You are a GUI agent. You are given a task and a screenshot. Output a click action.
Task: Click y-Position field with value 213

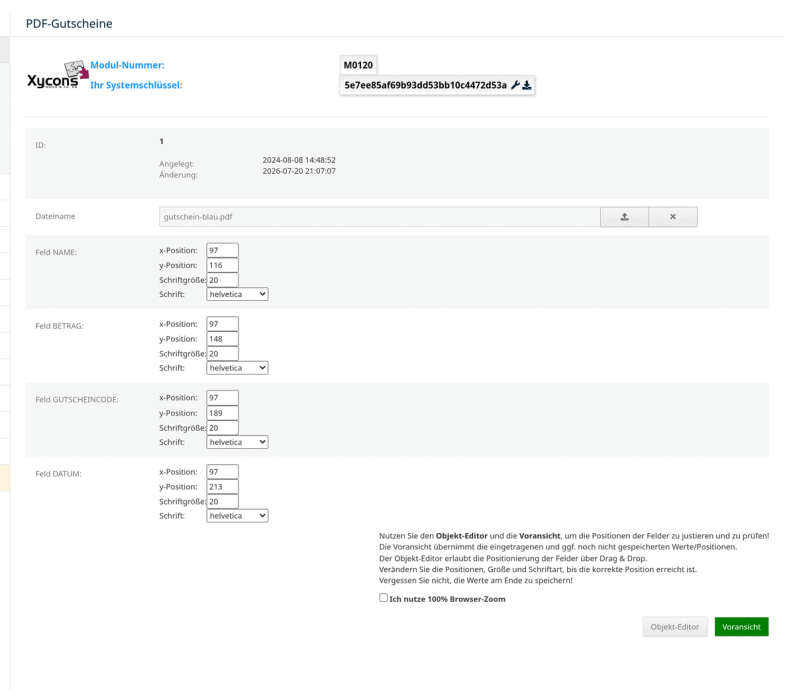222,487
